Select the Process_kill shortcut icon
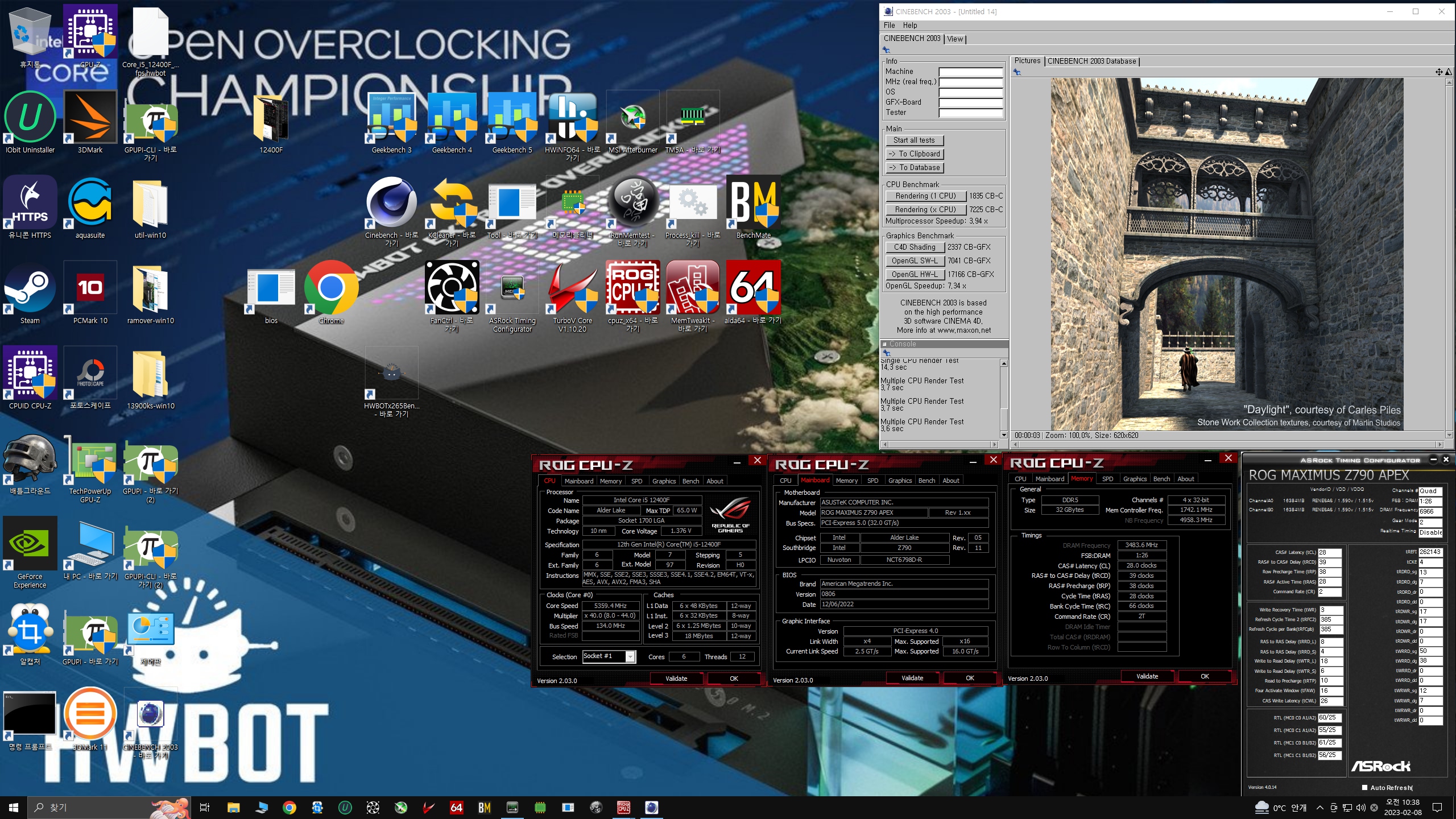Viewport: 1456px width, 819px height. tap(693, 212)
